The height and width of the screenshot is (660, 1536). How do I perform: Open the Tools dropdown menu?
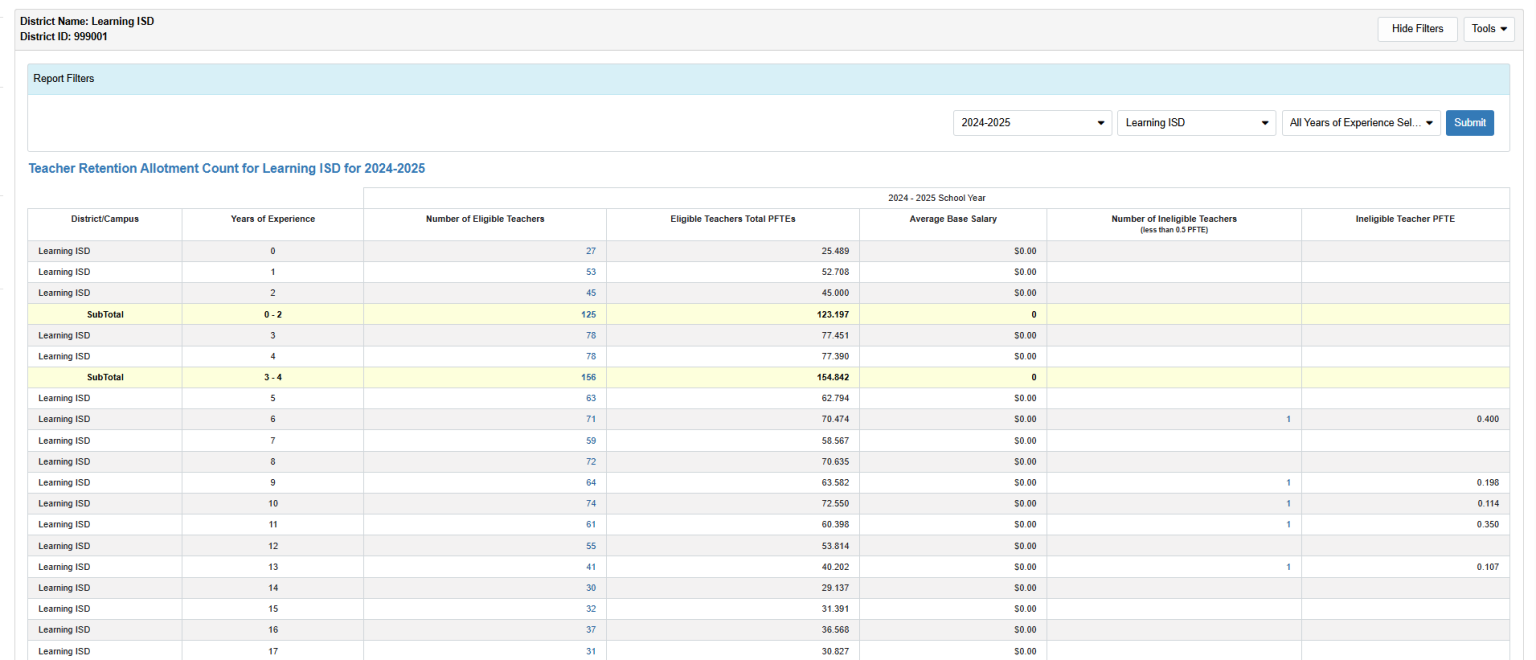tap(1489, 29)
